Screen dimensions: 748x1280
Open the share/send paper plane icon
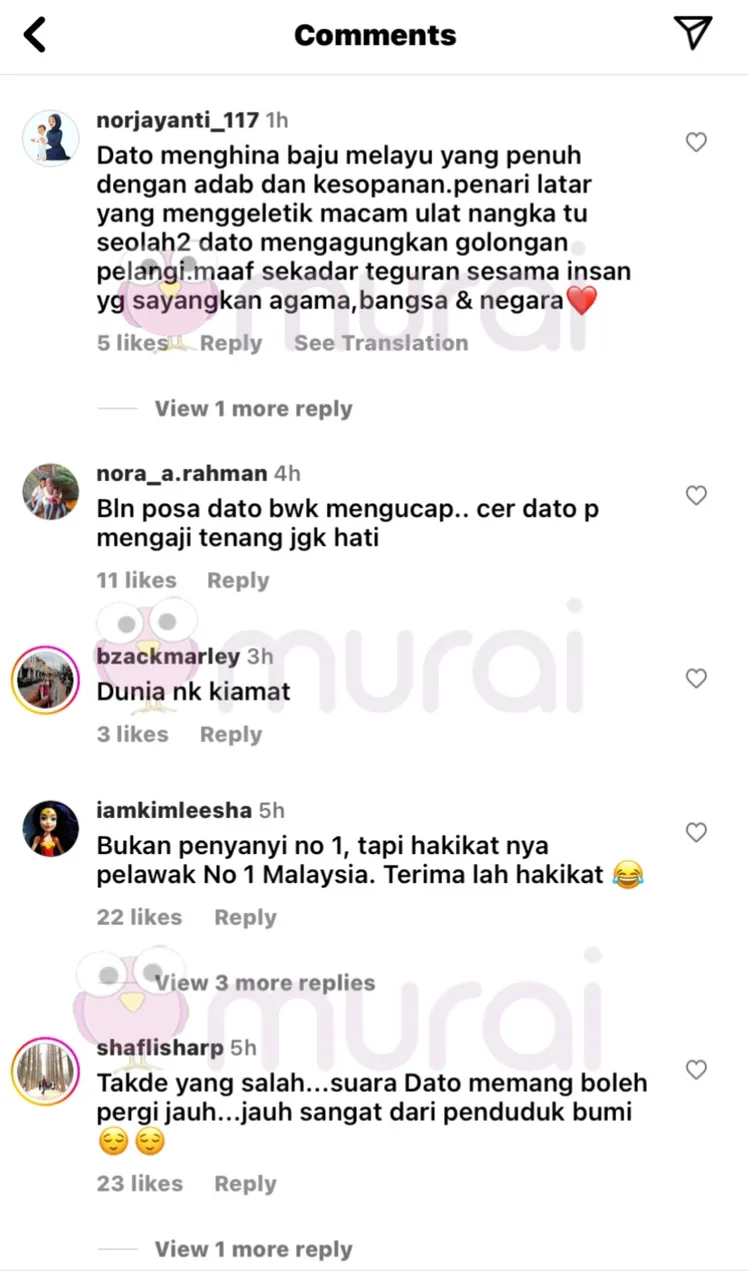pos(692,33)
